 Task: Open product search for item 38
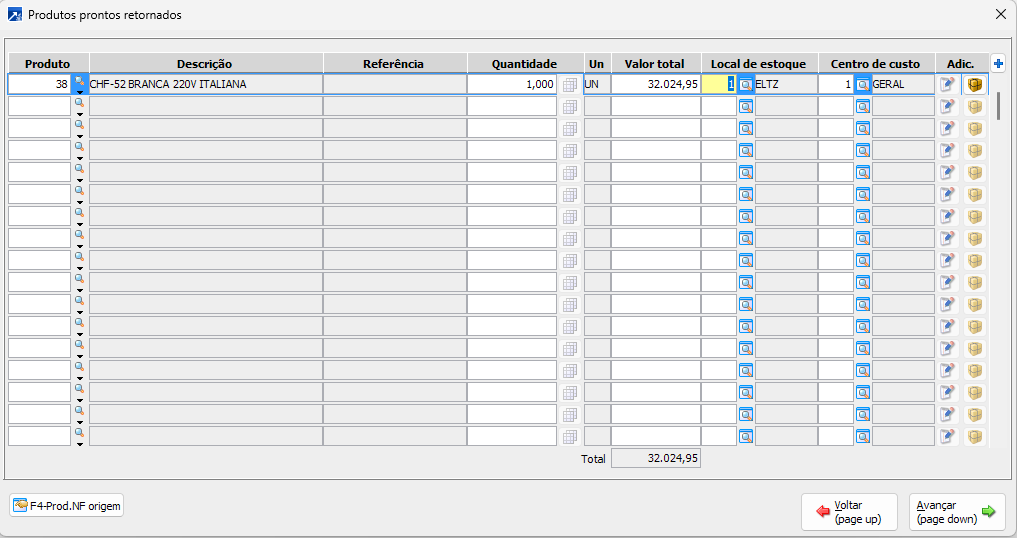80,81
